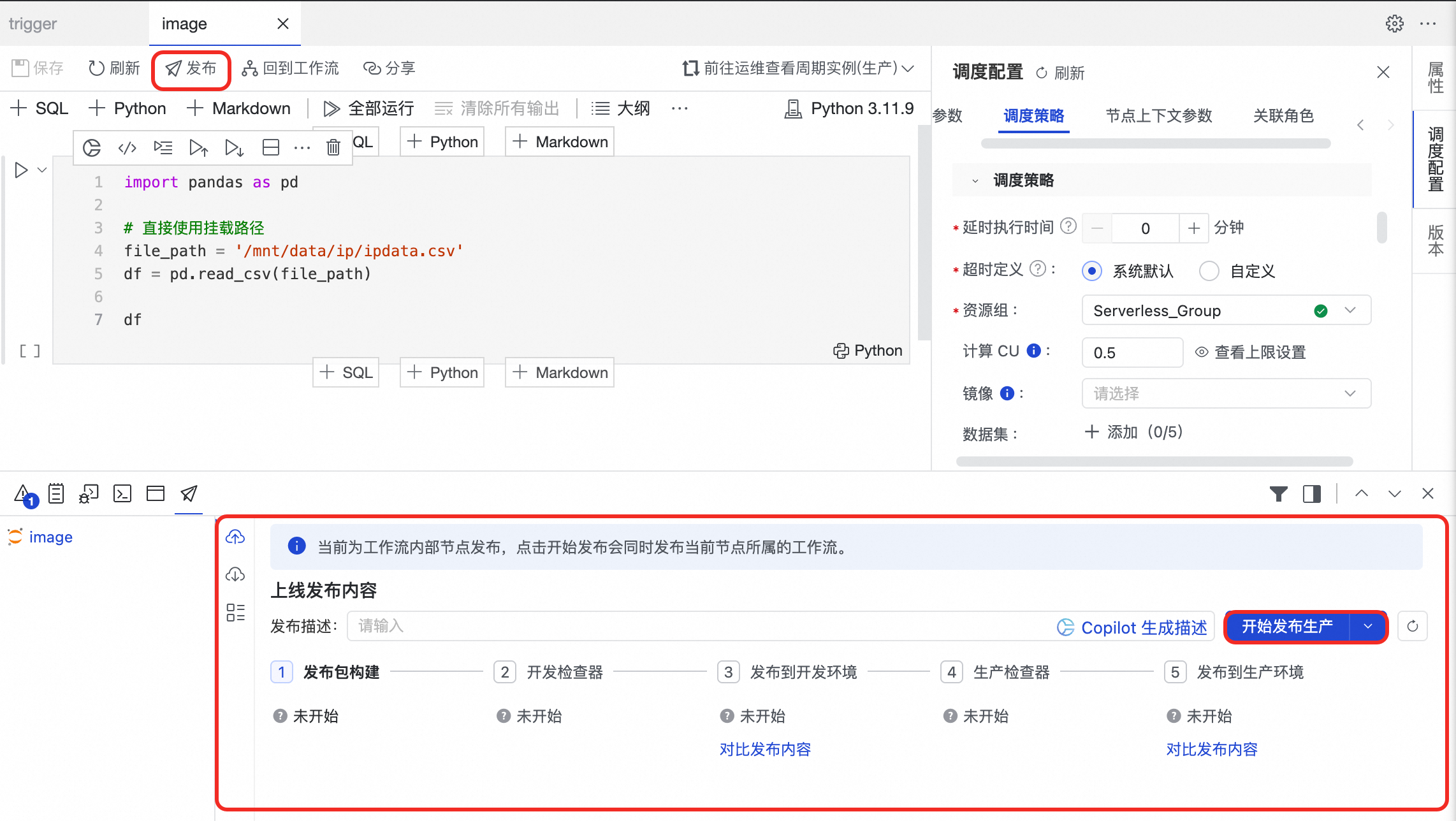Open the settings gear icon

pyautogui.click(x=1394, y=24)
